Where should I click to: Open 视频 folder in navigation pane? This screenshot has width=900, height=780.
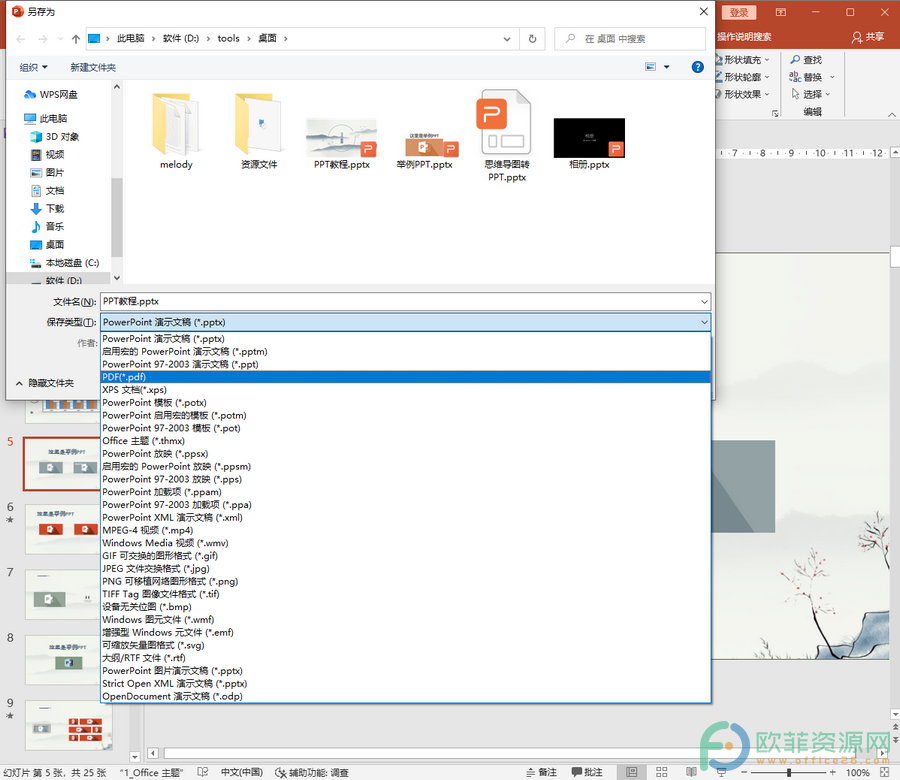47,154
